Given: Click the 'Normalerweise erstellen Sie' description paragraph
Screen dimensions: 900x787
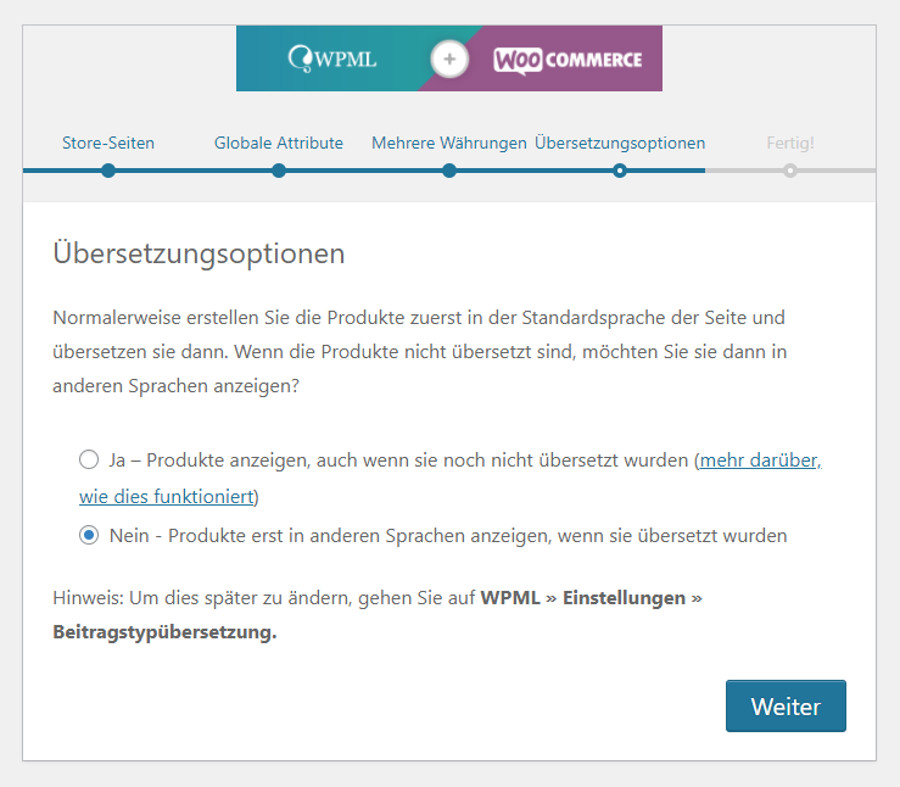Looking at the screenshot, I should pos(420,351).
